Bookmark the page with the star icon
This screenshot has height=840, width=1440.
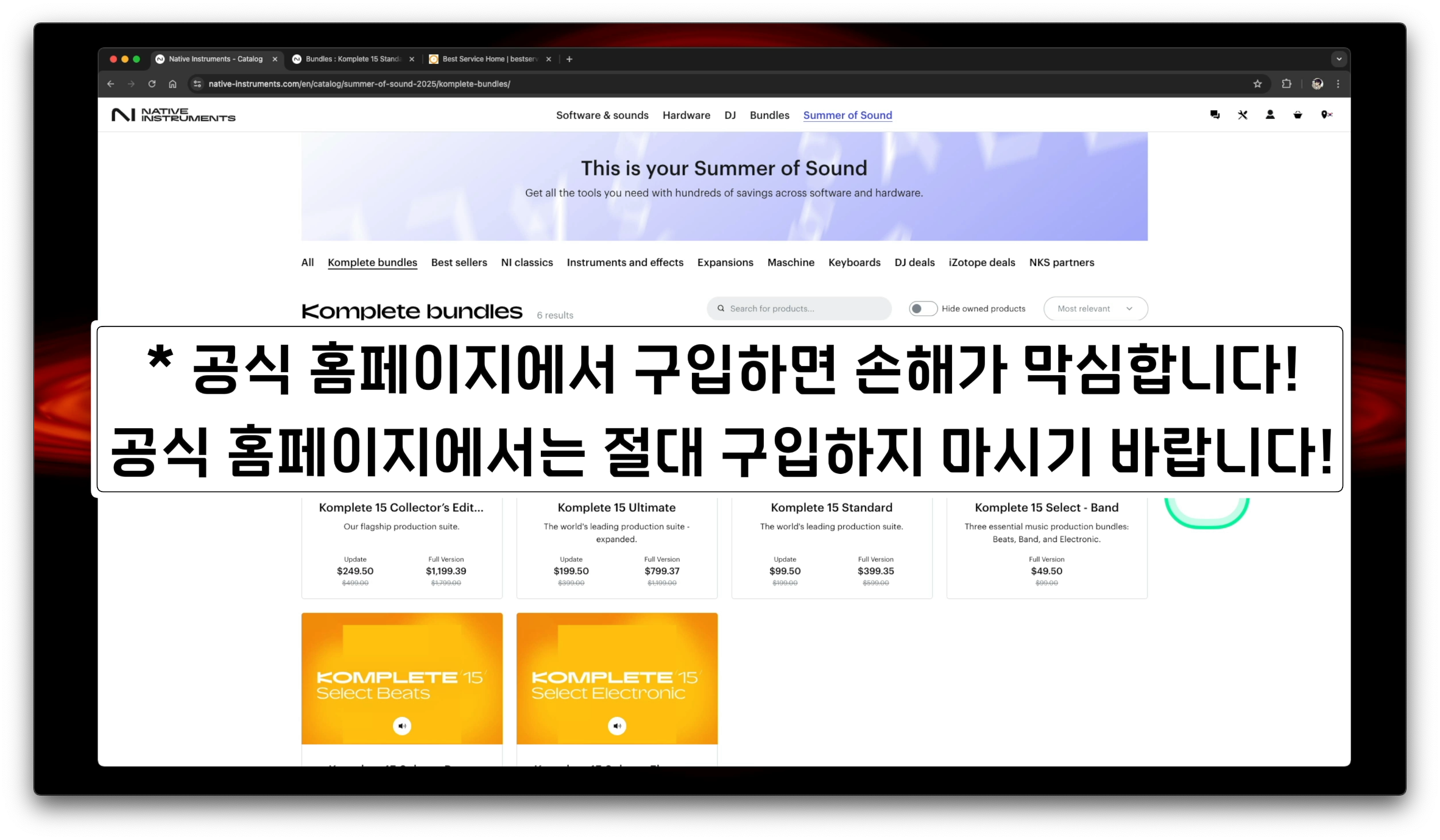coord(1257,84)
